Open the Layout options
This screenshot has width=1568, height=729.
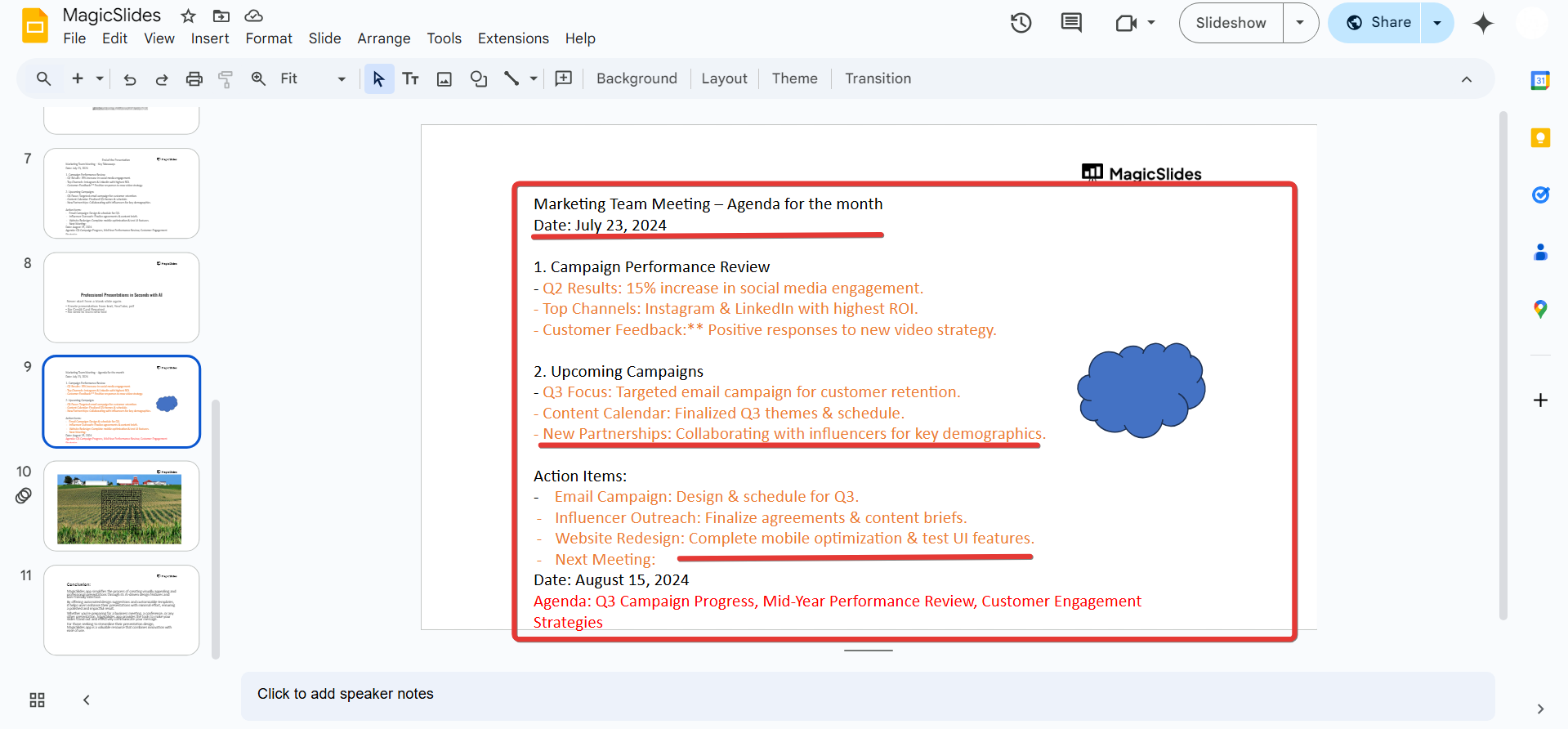point(724,78)
